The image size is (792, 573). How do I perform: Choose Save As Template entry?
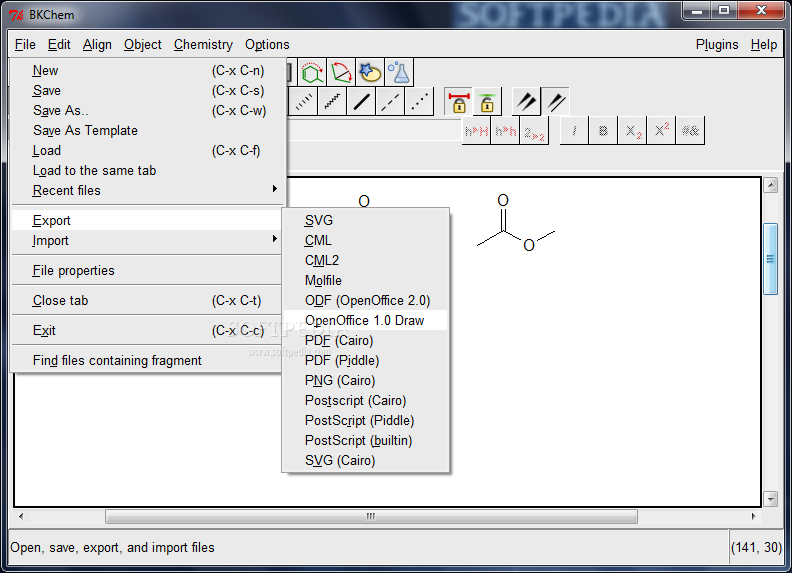point(148,131)
